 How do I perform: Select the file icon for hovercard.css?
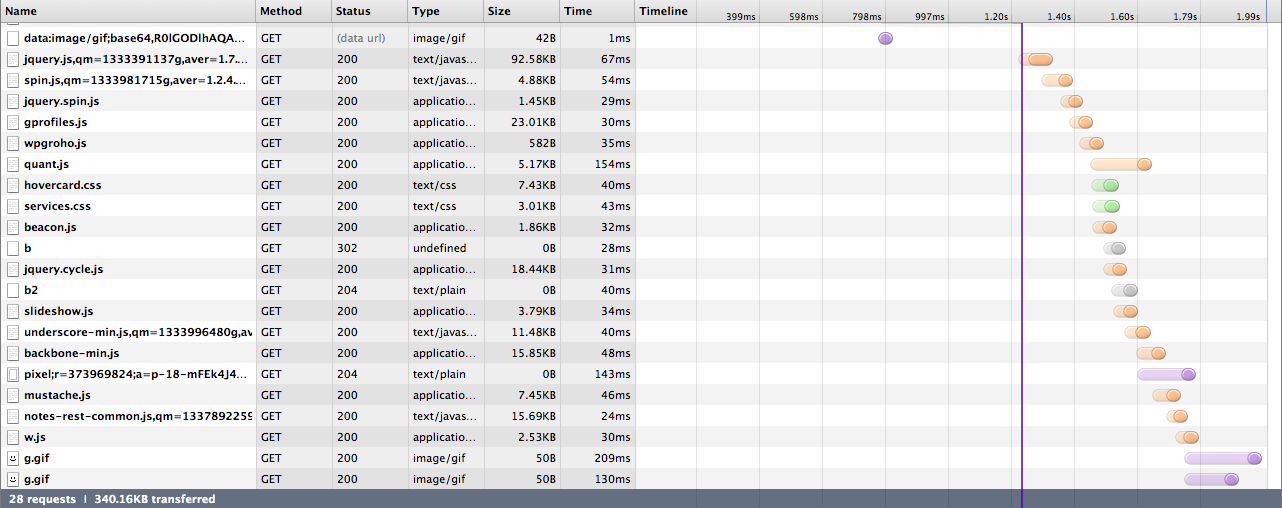click(x=13, y=185)
